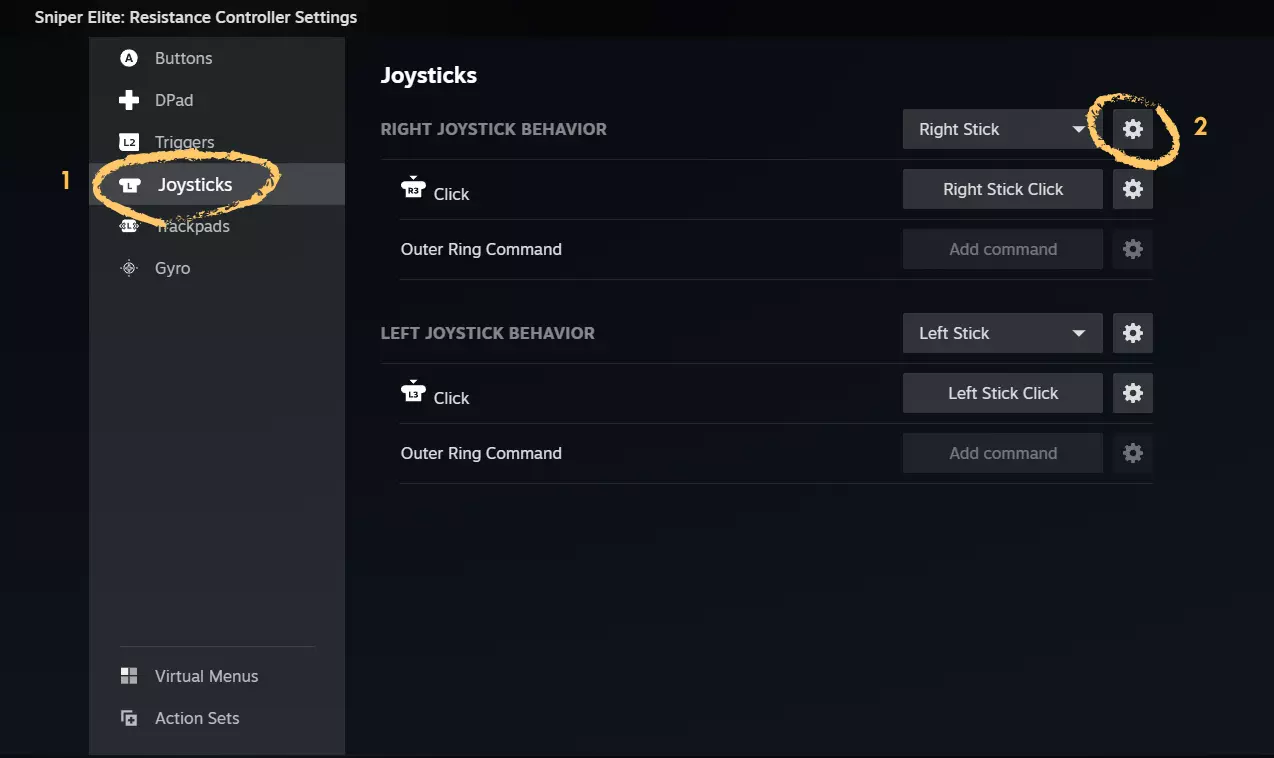Viewport: 1274px width, 758px height.
Task: Go to the Trackpads tab
Action: [x=191, y=227]
